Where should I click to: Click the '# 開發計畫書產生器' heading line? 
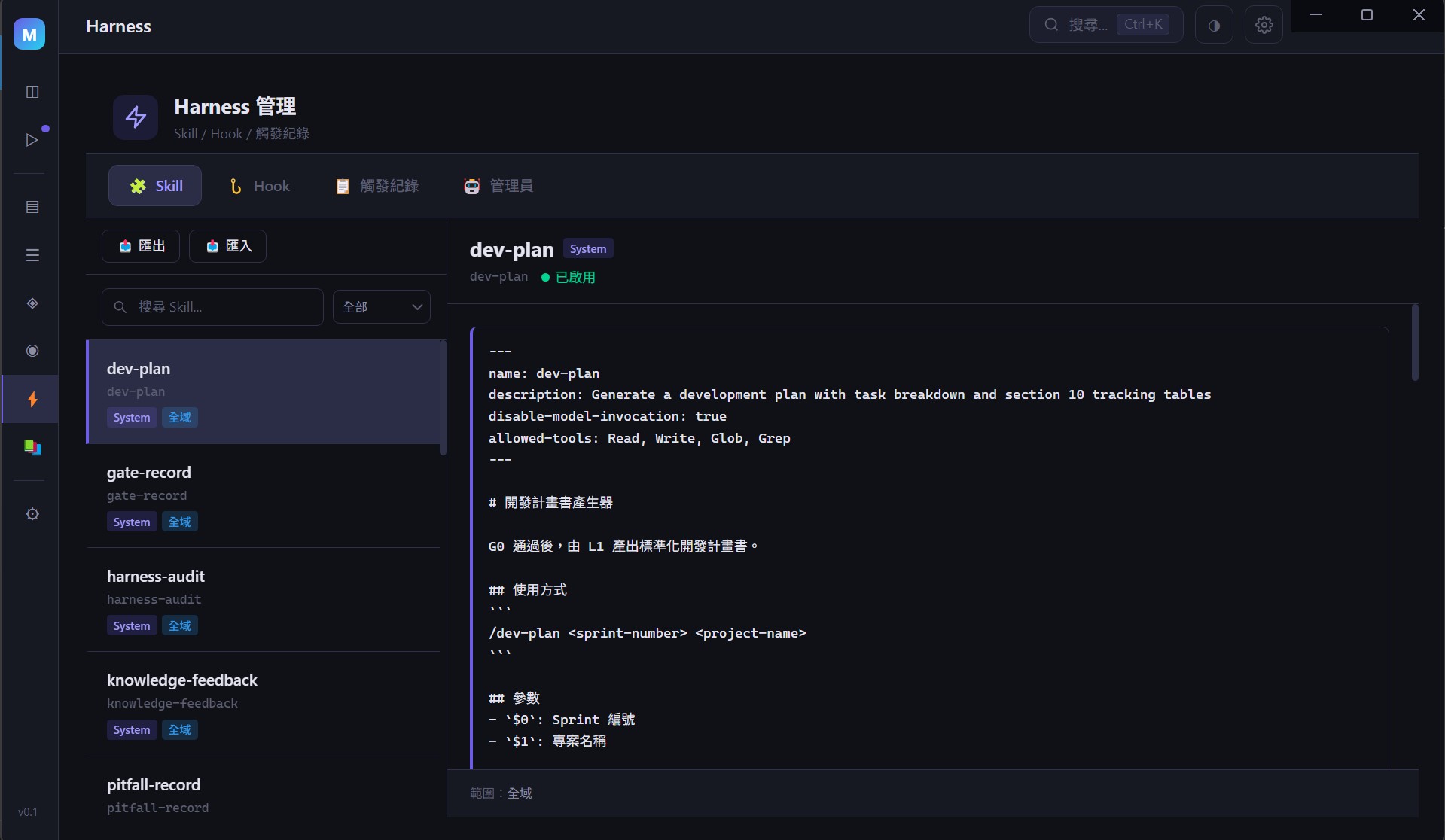point(550,503)
